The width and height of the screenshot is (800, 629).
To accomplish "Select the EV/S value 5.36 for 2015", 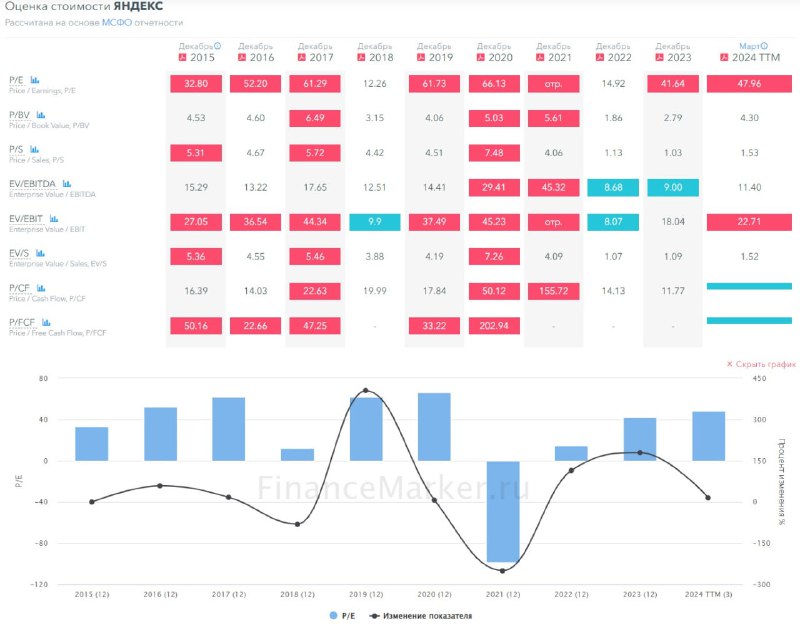I will 196,257.
